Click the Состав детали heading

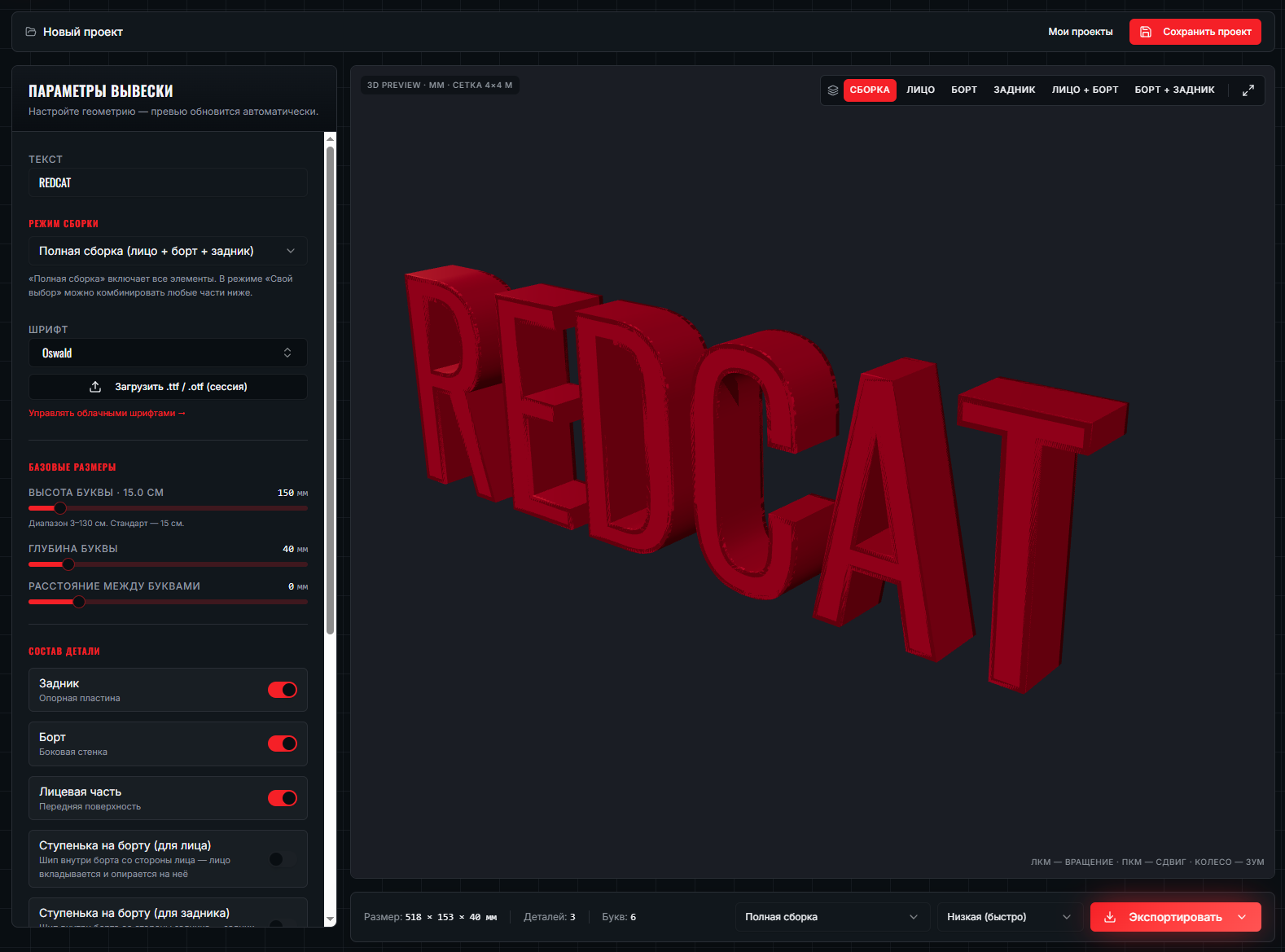click(64, 651)
